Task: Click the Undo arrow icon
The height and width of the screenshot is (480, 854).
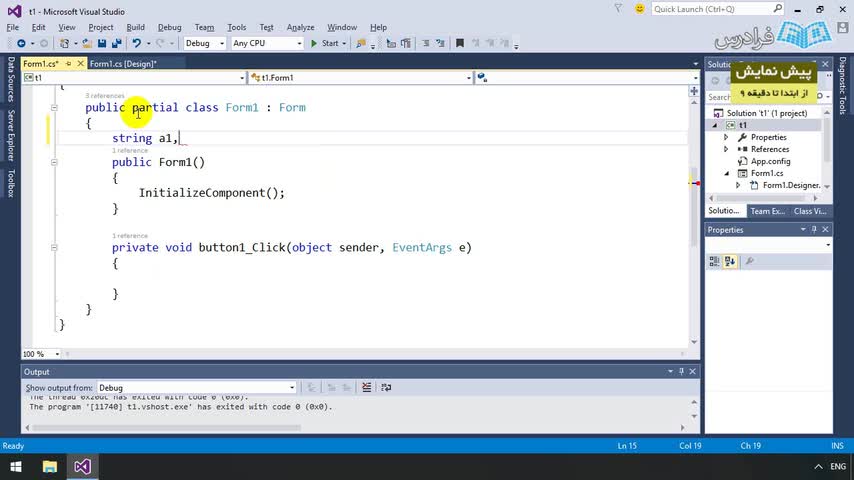Action: (136, 43)
